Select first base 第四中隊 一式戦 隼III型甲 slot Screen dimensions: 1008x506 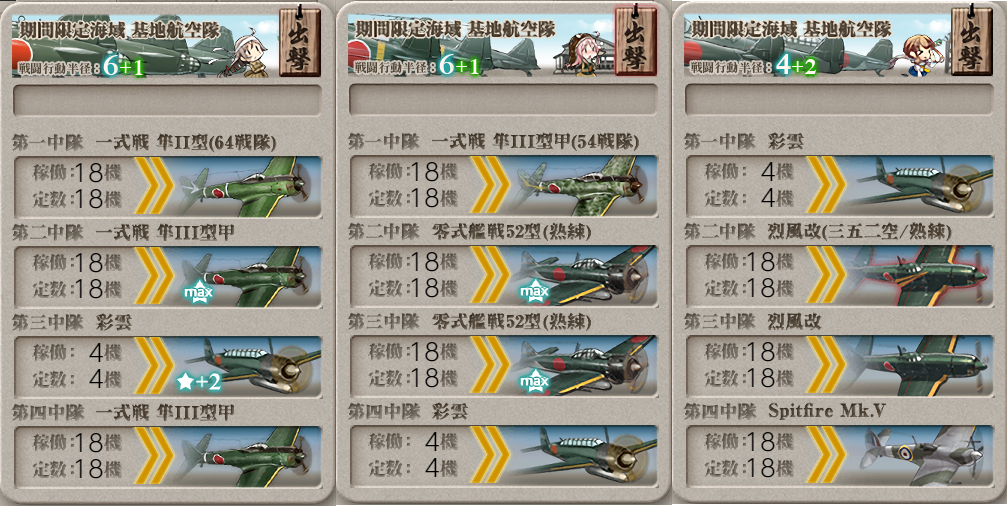pyautogui.click(x=167, y=456)
